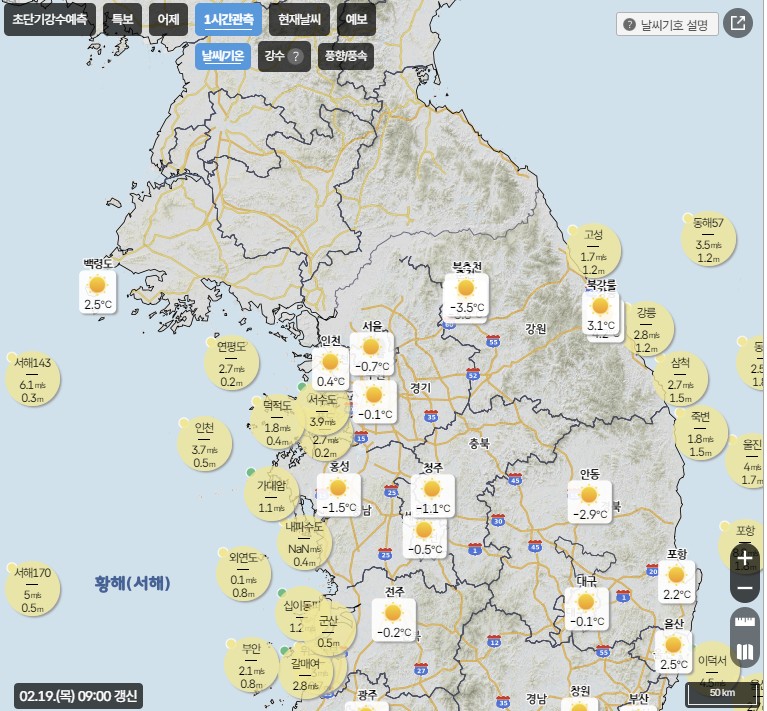The image size is (767, 711).
Task: Open the map in a new window
Action: click(738, 23)
